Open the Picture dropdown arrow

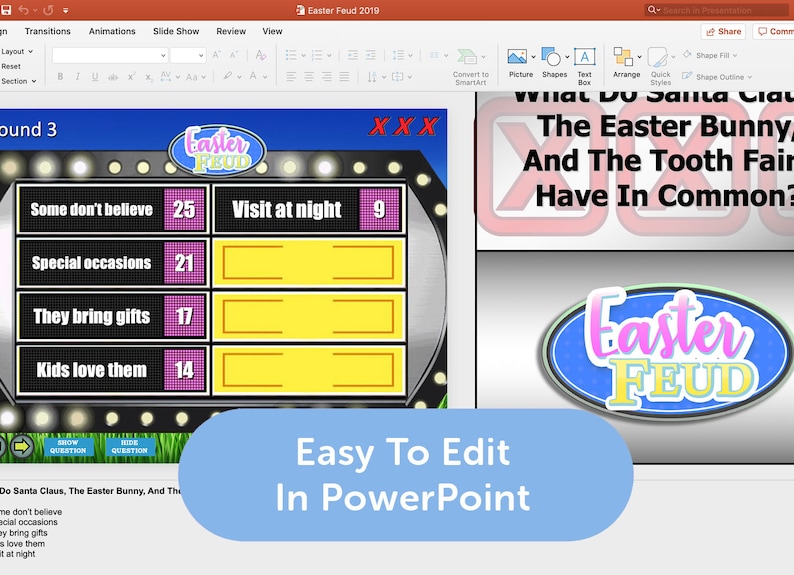point(533,57)
